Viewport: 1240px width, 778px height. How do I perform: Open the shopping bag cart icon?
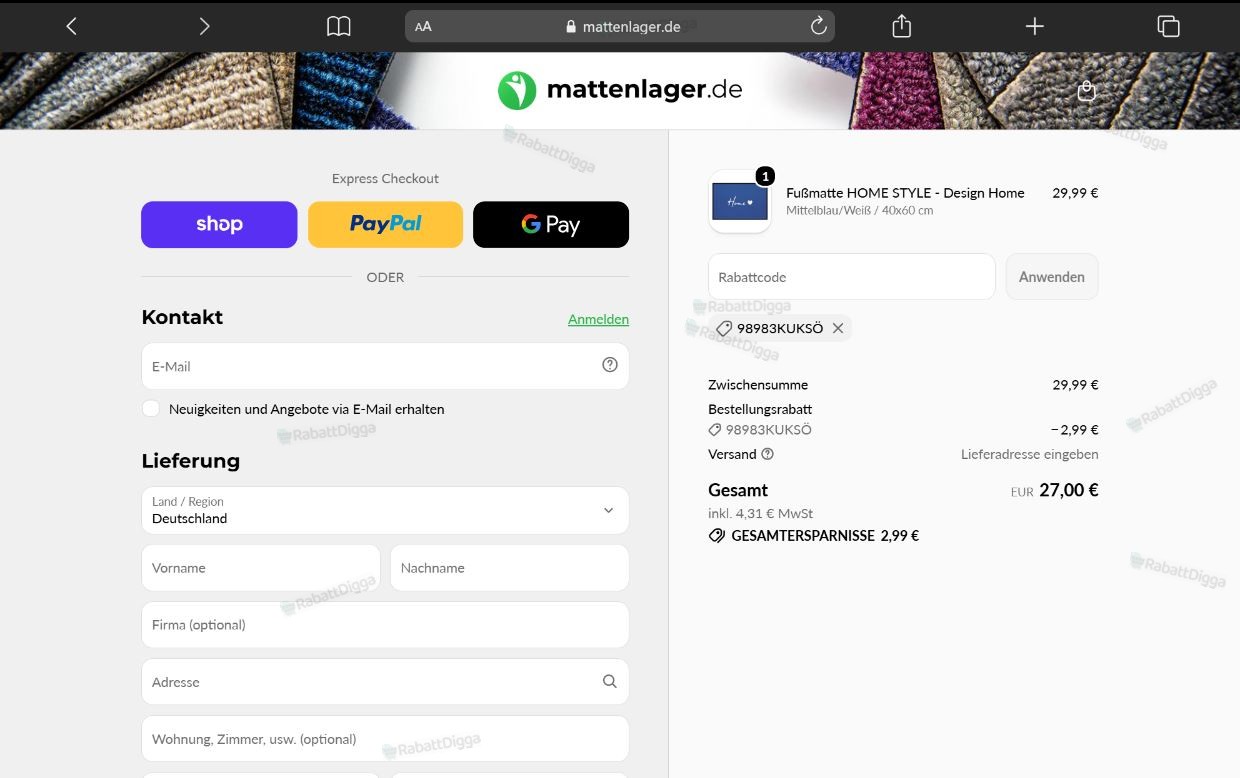point(1087,91)
